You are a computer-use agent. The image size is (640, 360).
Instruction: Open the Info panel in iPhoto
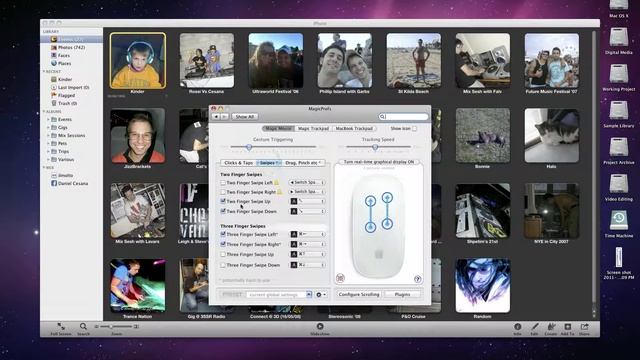tap(518, 327)
